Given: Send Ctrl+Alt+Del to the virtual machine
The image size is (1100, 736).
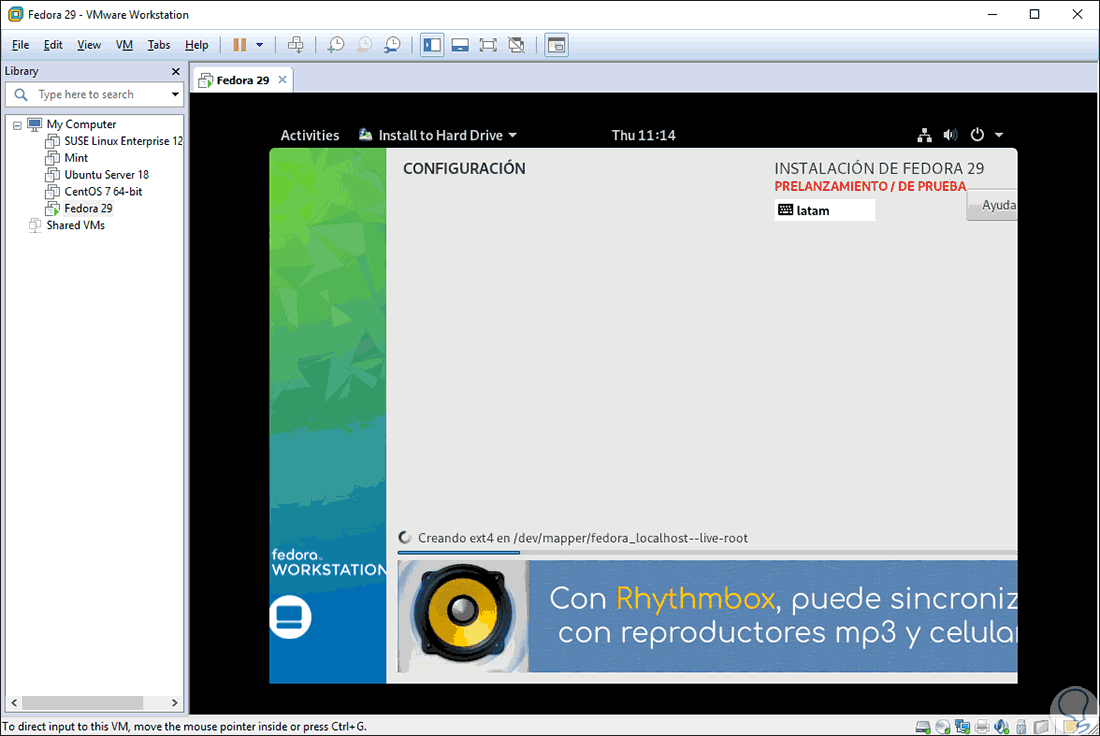Looking at the screenshot, I should (x=296, y=44).
